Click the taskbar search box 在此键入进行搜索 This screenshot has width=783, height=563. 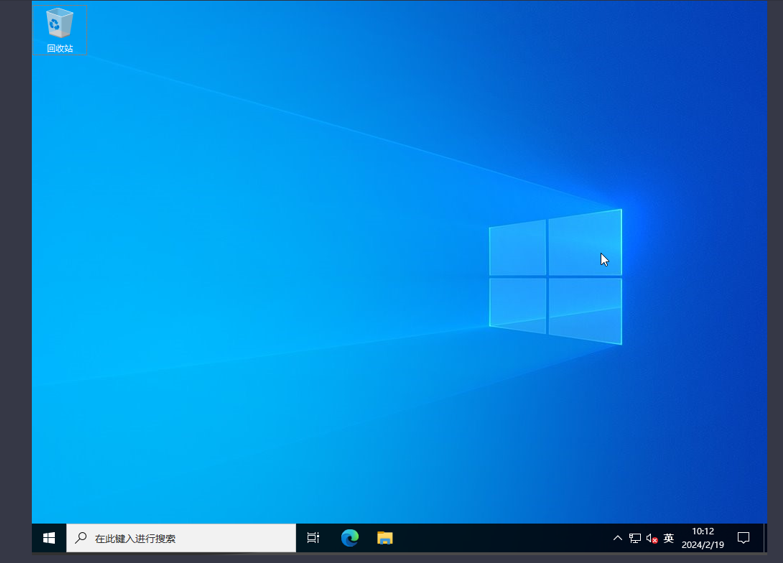tap(181, 538)
